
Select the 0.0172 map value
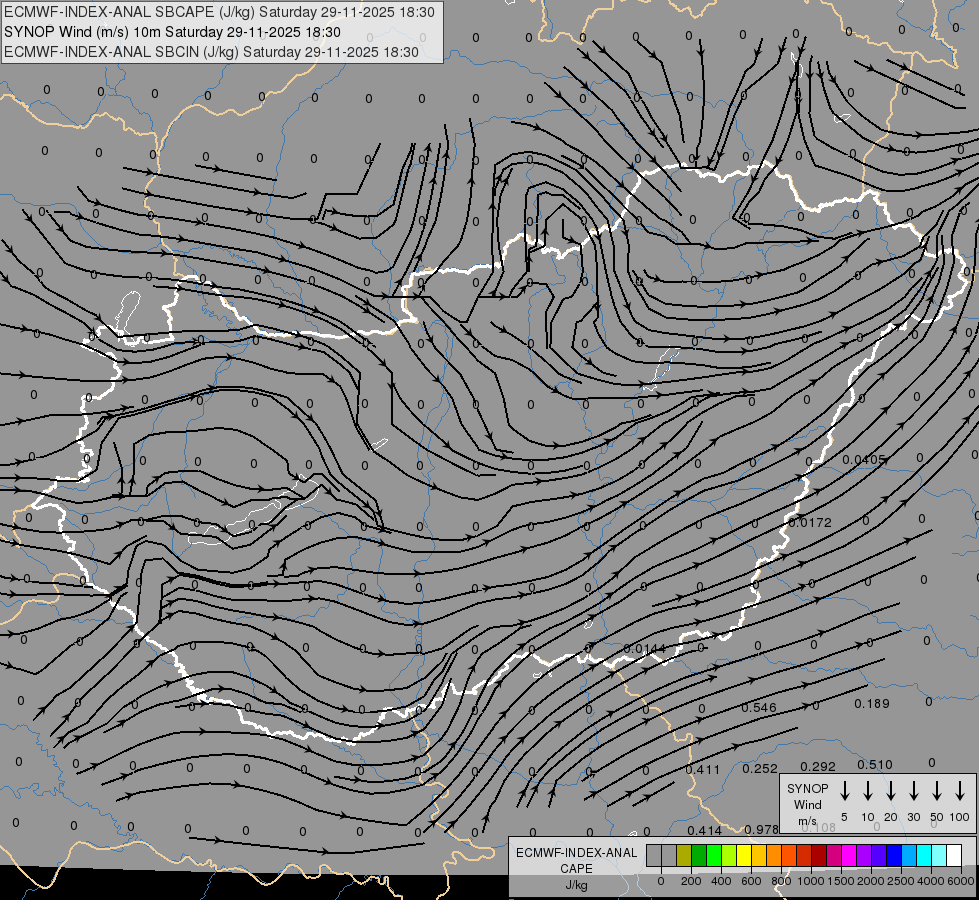810,522
